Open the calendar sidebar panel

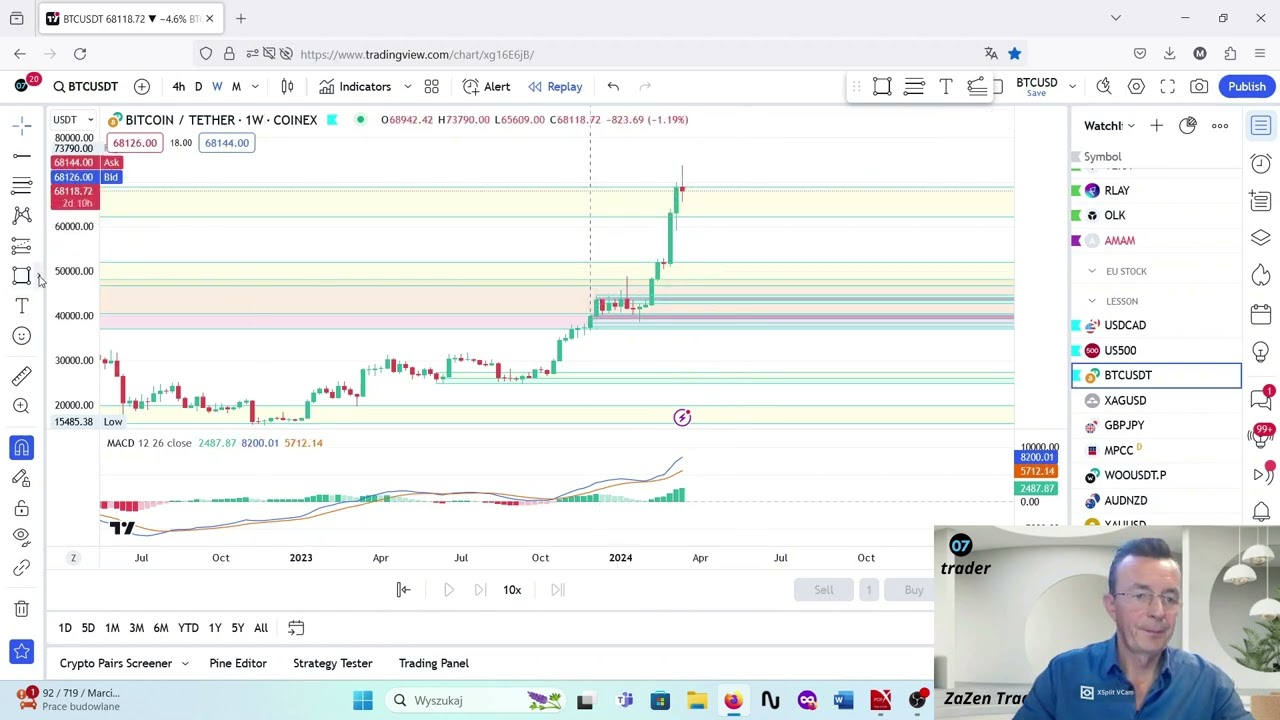tap(1261, 314)
